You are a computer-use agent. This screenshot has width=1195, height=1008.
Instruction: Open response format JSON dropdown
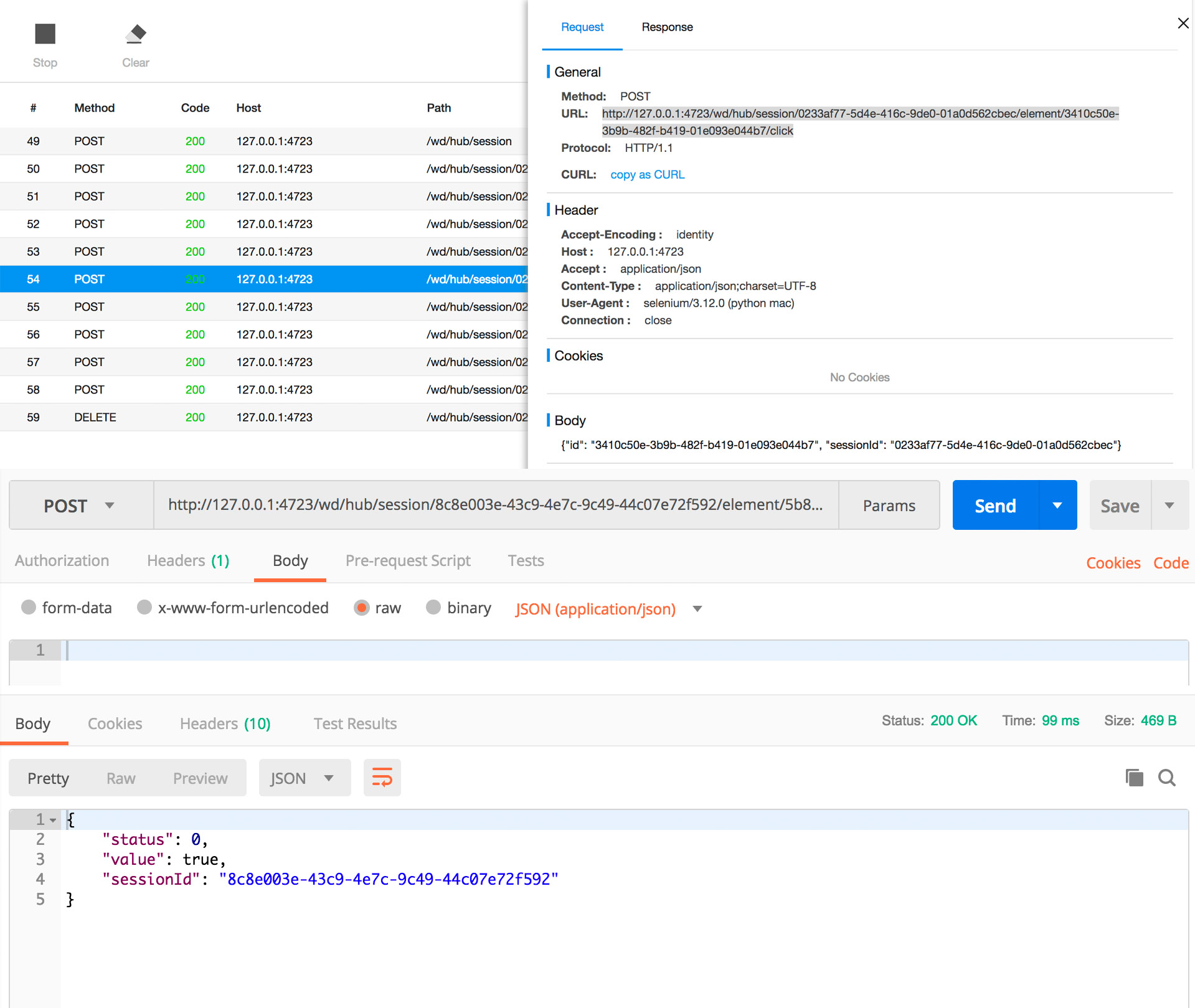[x=305, y=778]
